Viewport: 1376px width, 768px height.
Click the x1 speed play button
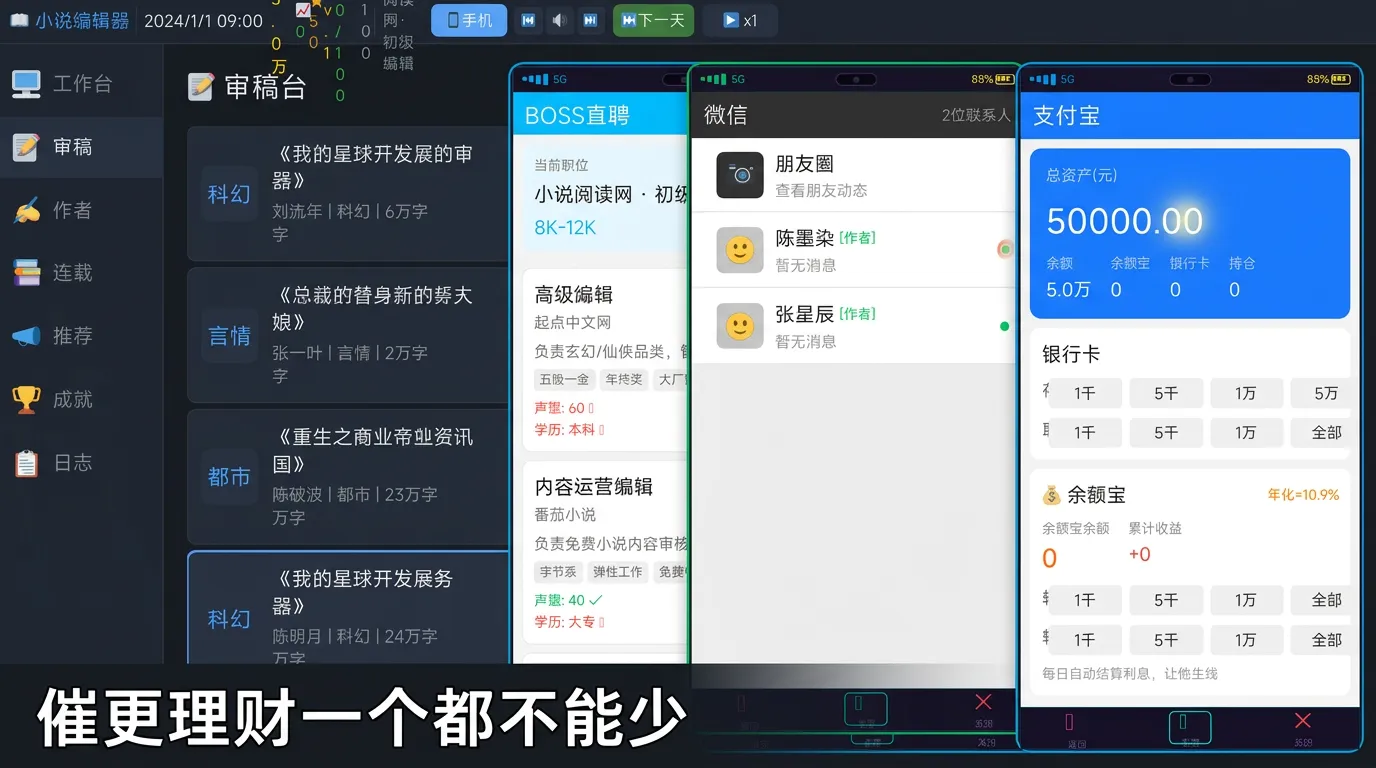click(740, 20)
